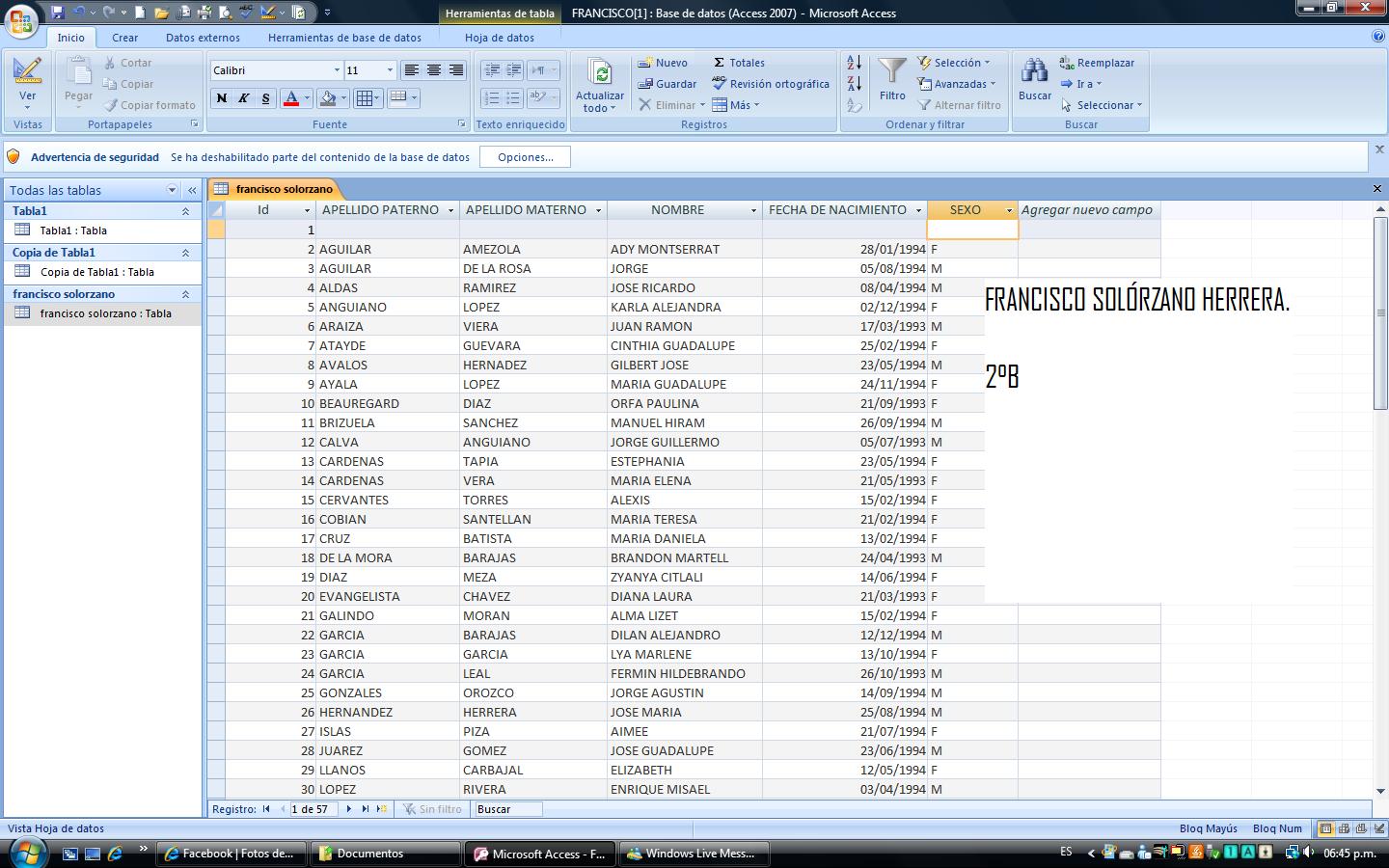The image size is (1389, 868).
Task: Click the Reemplazar icon
Action: tap(1067, 63)
